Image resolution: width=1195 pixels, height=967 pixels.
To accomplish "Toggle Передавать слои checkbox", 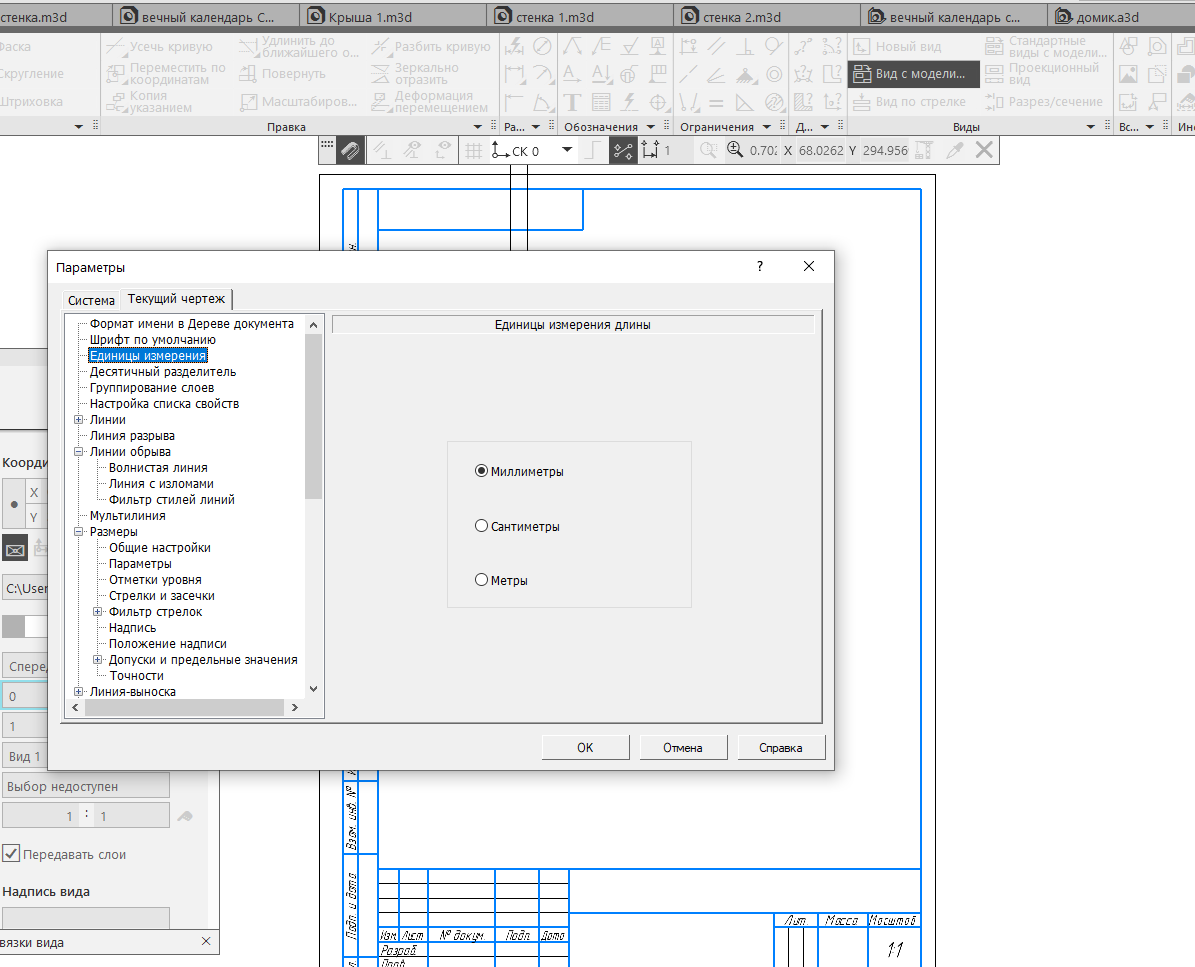I will 11,853.
